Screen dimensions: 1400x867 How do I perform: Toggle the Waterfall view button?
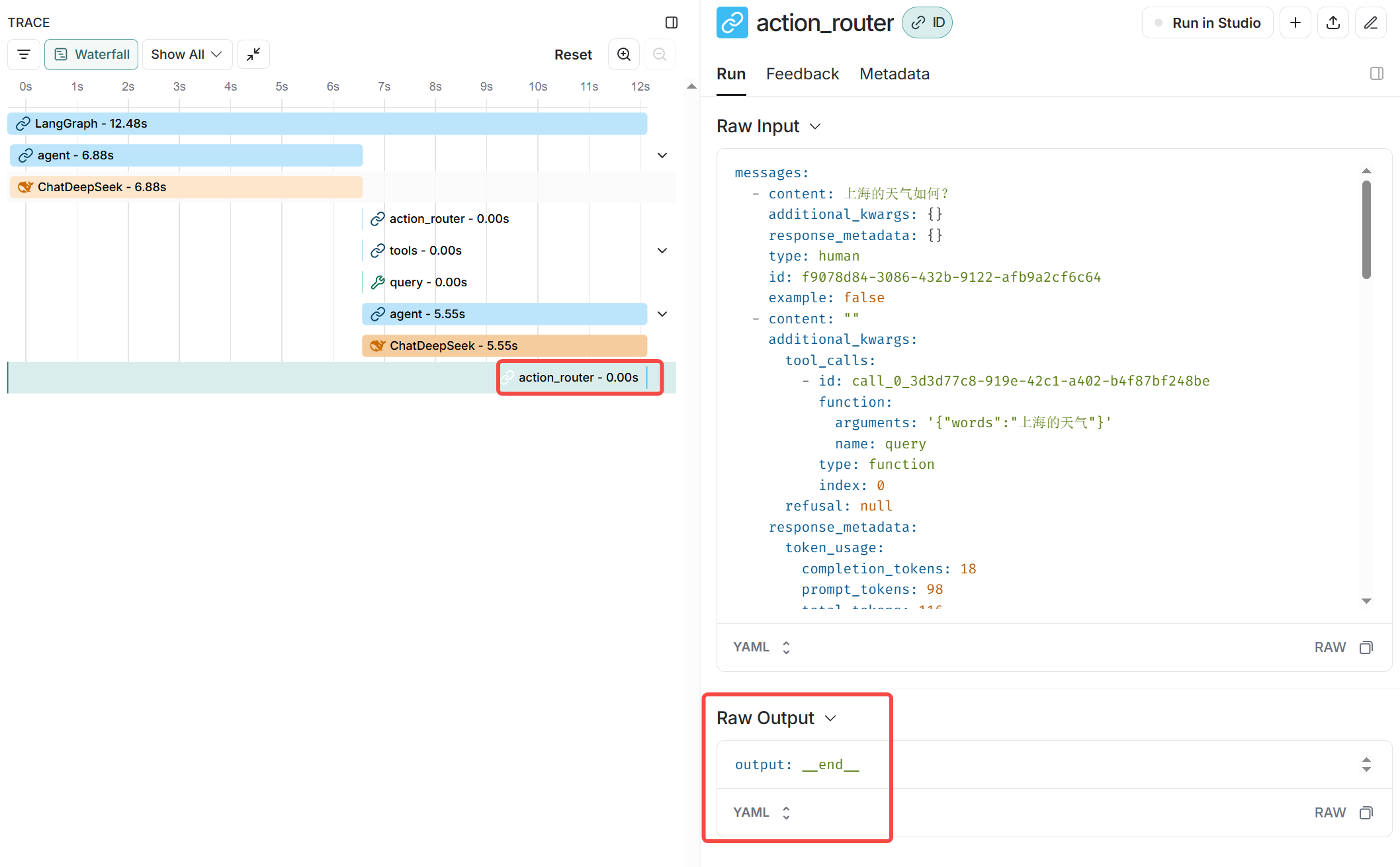tap(91, 54)
